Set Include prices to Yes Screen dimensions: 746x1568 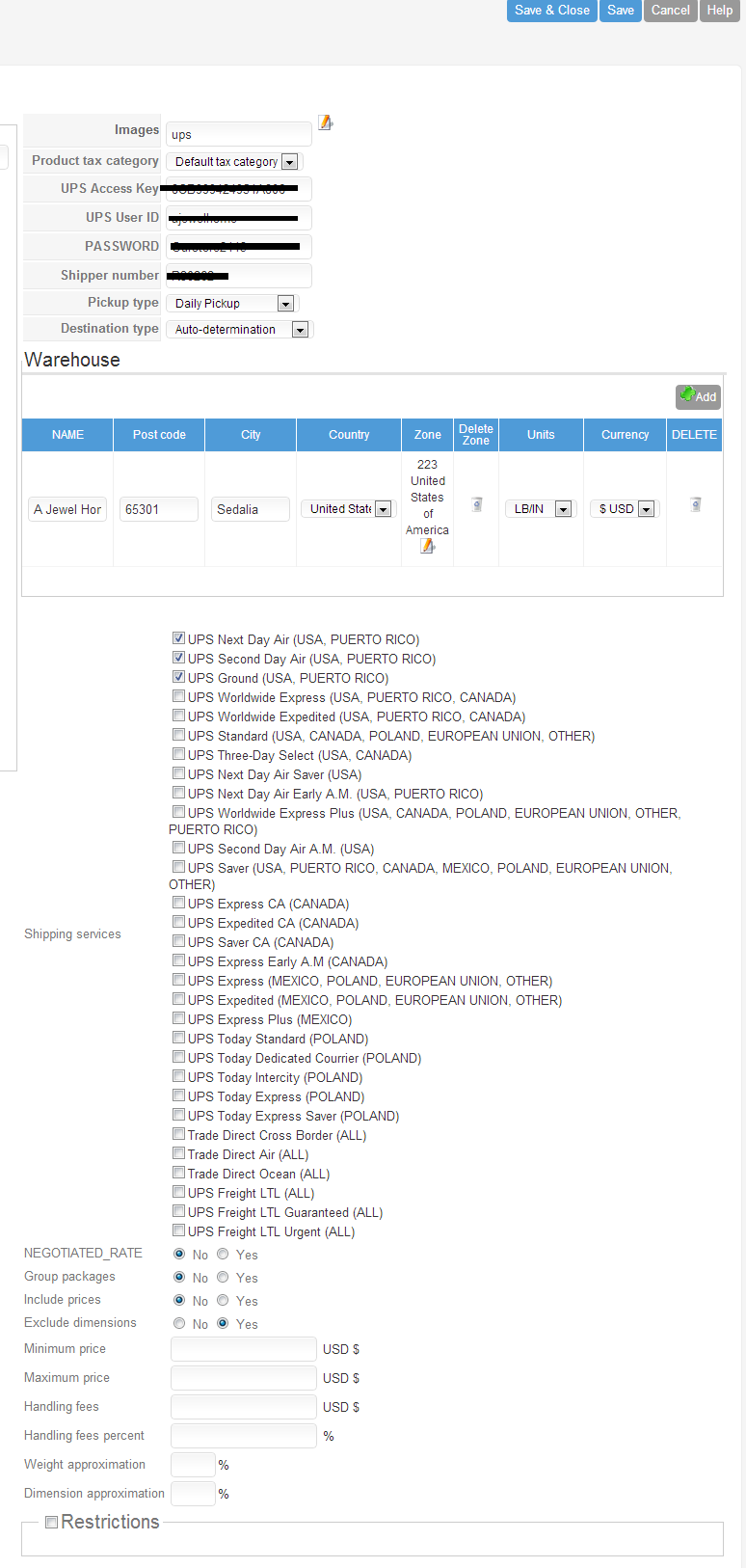click(223, 1300)
